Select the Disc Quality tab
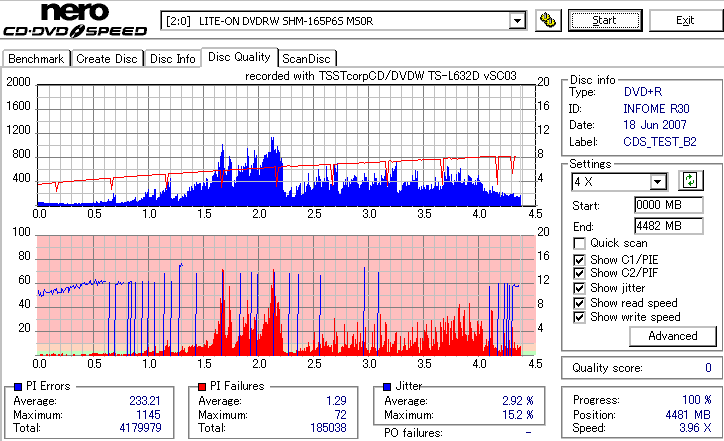This screenshot has width=724, height=441. (239, 57)
